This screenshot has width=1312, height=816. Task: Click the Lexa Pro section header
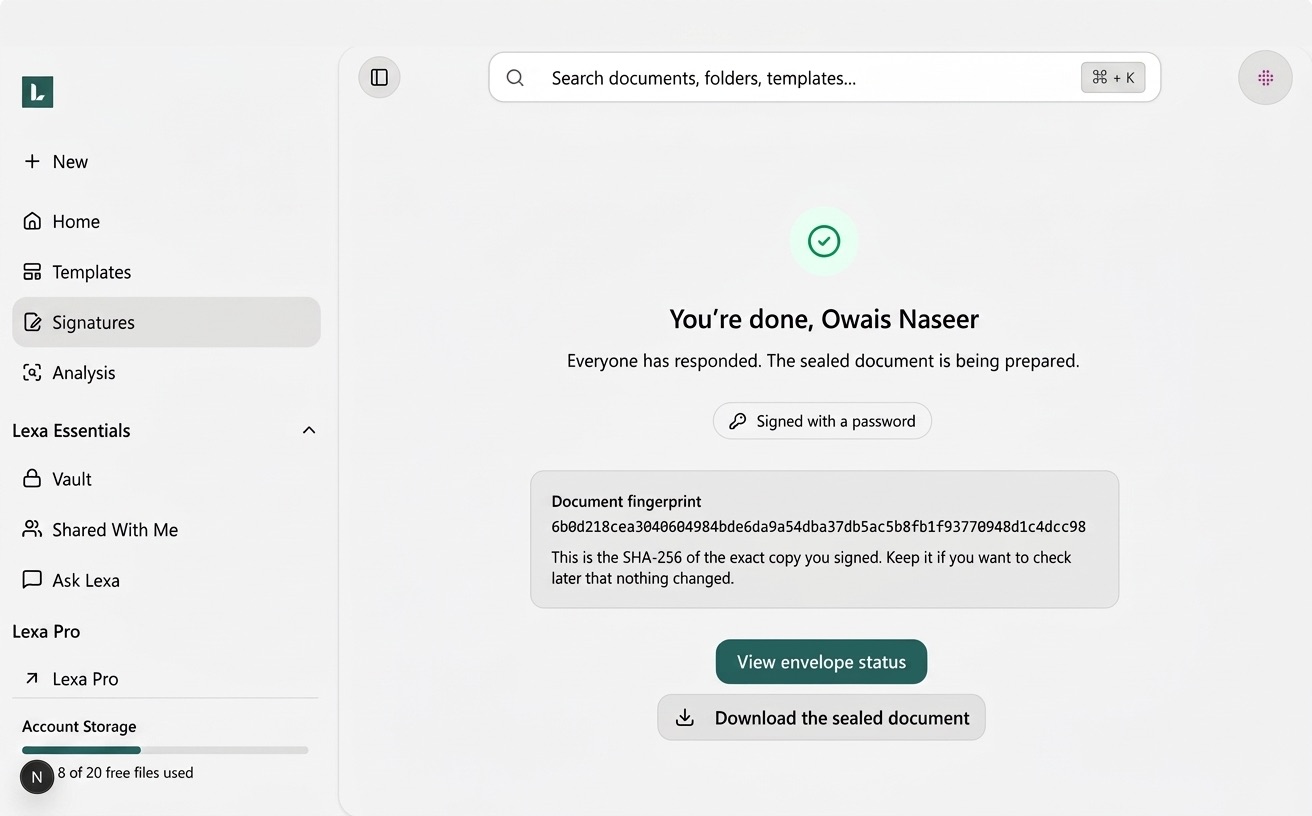point(46,631)
